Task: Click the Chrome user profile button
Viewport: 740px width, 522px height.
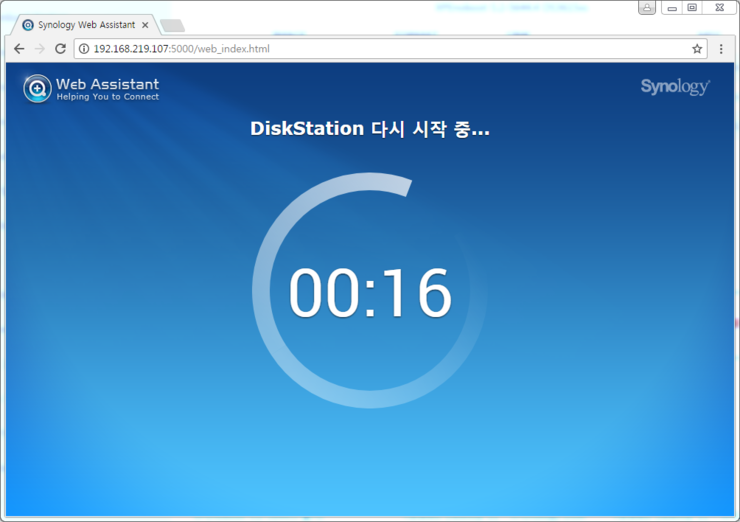Action: point(647,8)
